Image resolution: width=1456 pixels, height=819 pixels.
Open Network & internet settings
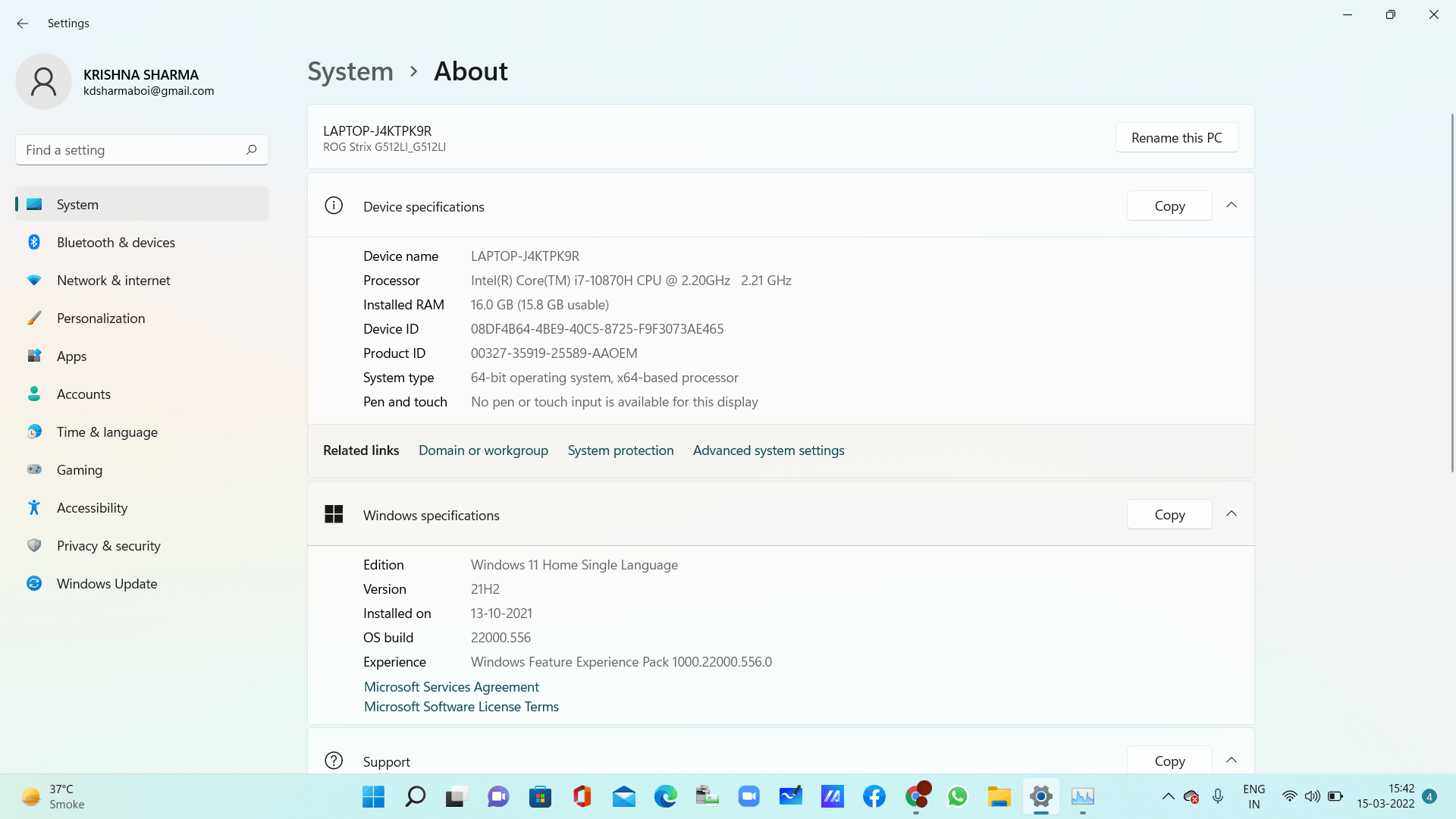pos(113,281)
